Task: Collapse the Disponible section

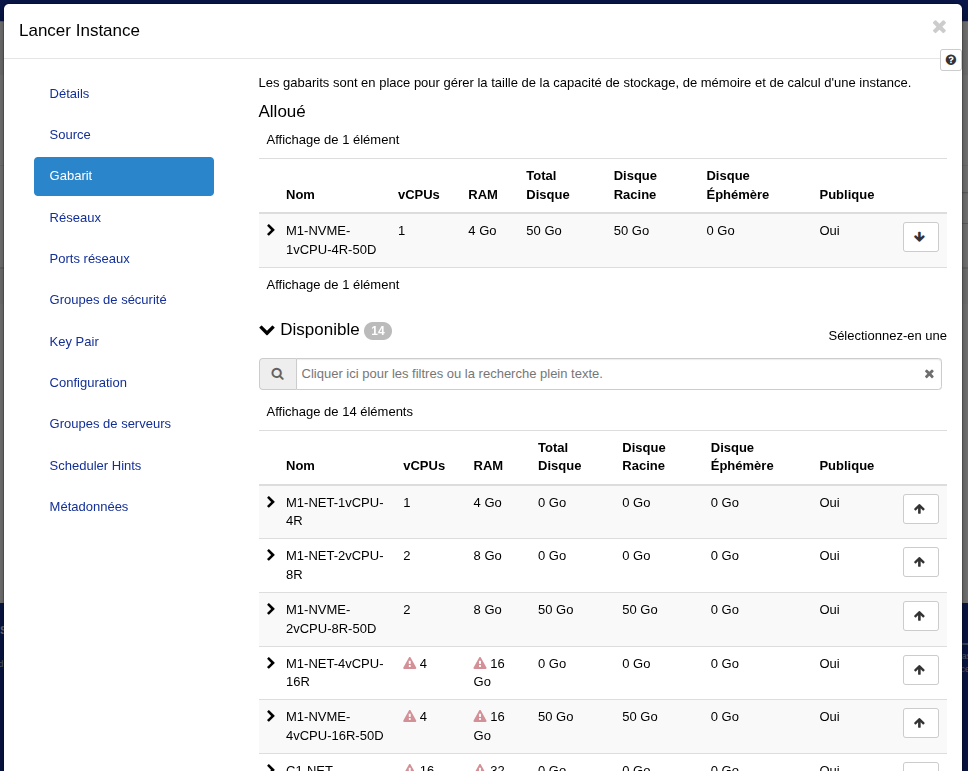Action: point(267,330)
